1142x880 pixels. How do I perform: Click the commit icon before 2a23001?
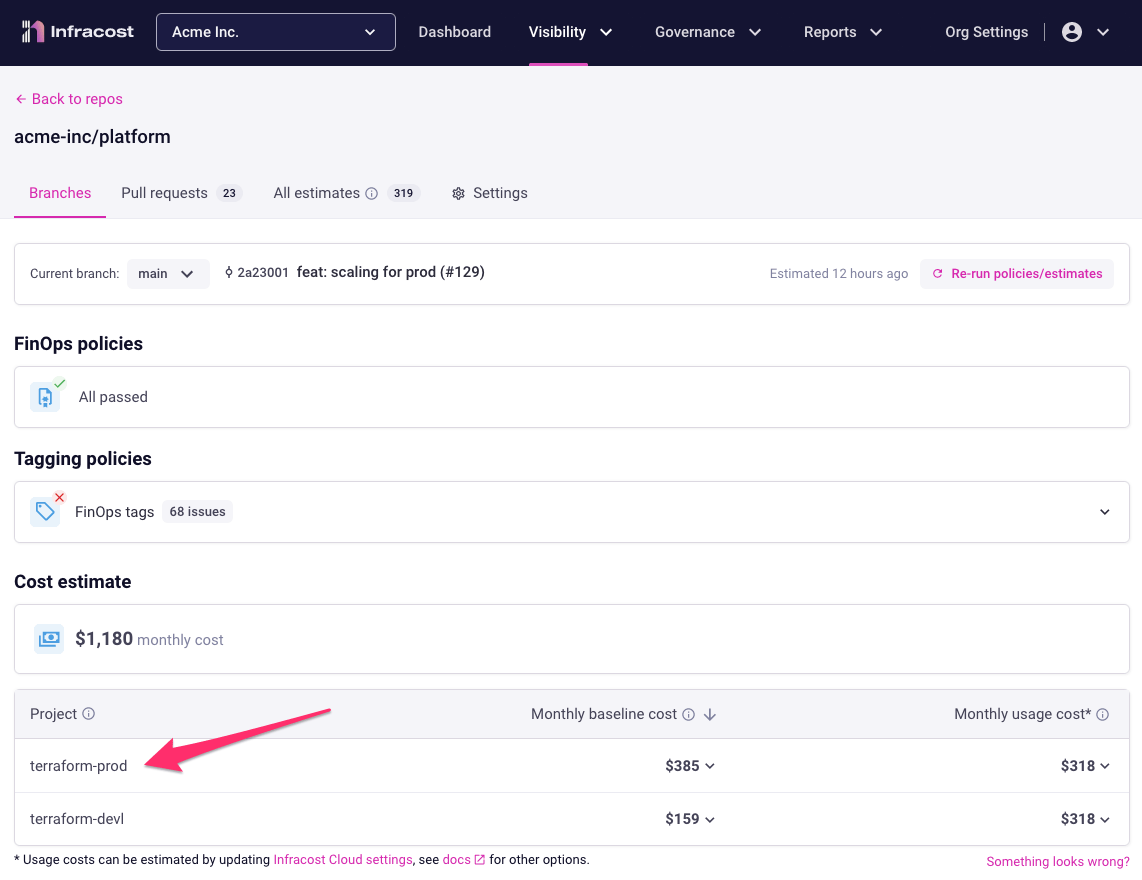(x=229, y=272)
